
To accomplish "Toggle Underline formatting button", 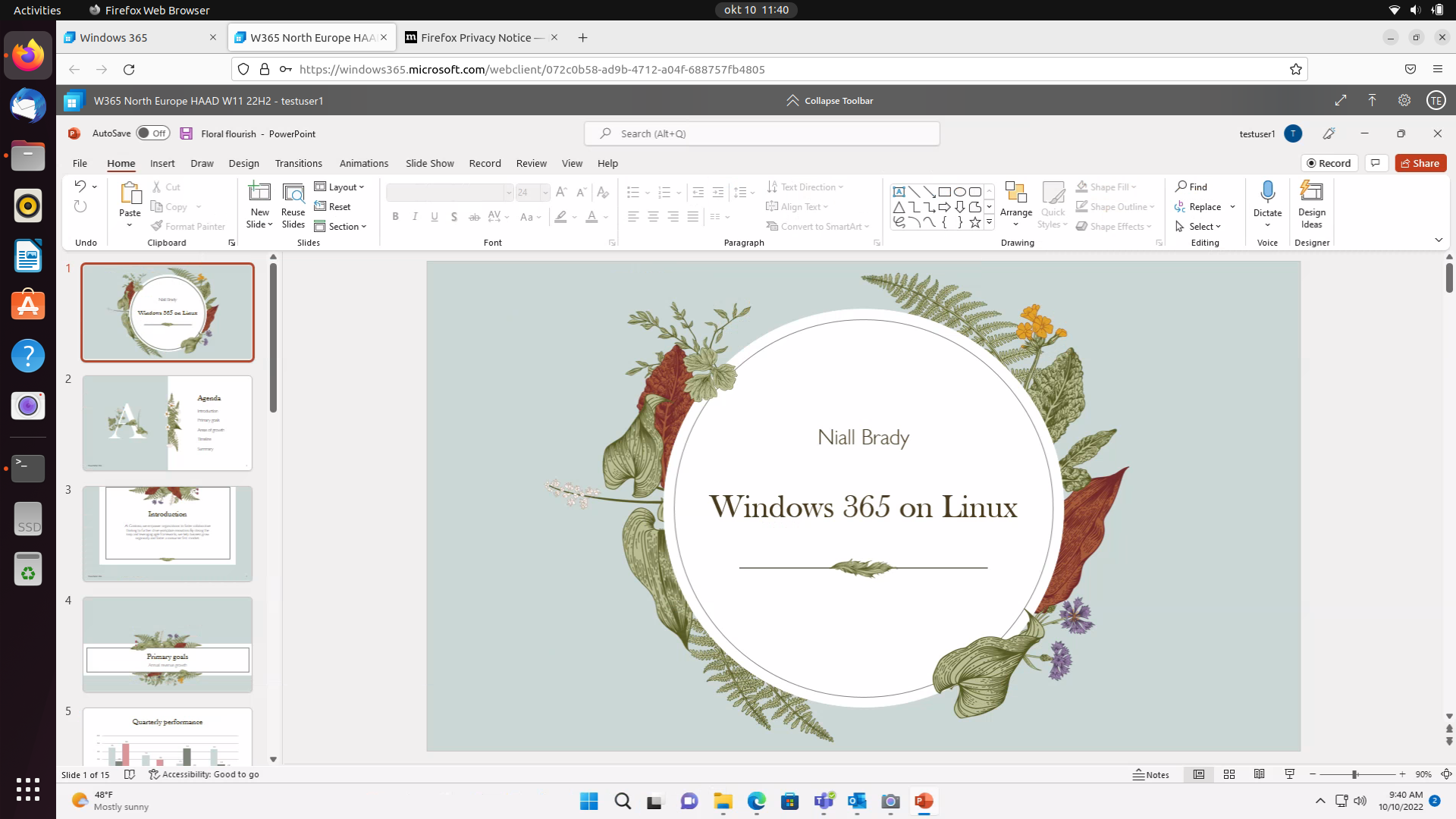I will [x=435, y=217].
